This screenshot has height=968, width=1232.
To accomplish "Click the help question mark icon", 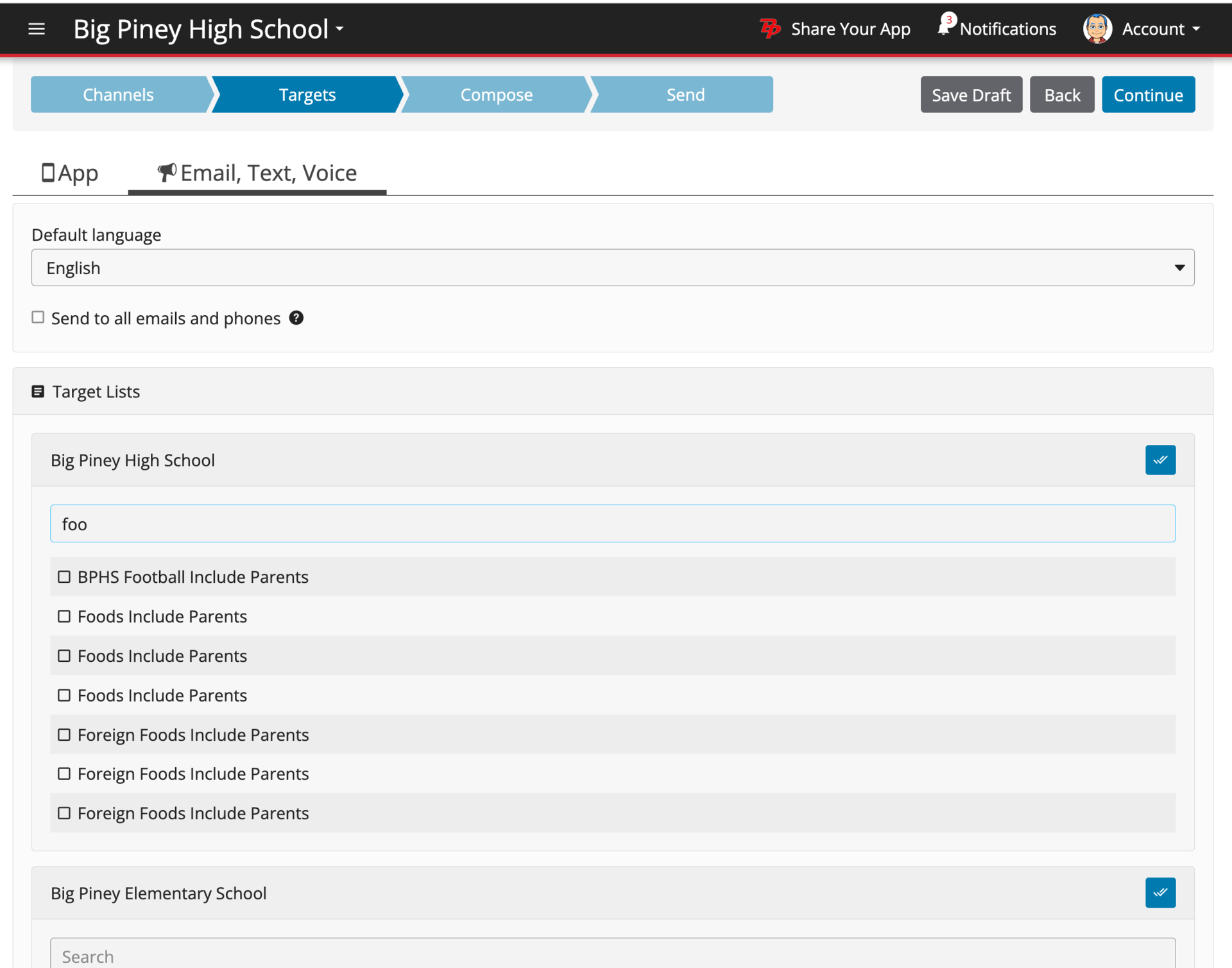I will click(x=296, y=318).
